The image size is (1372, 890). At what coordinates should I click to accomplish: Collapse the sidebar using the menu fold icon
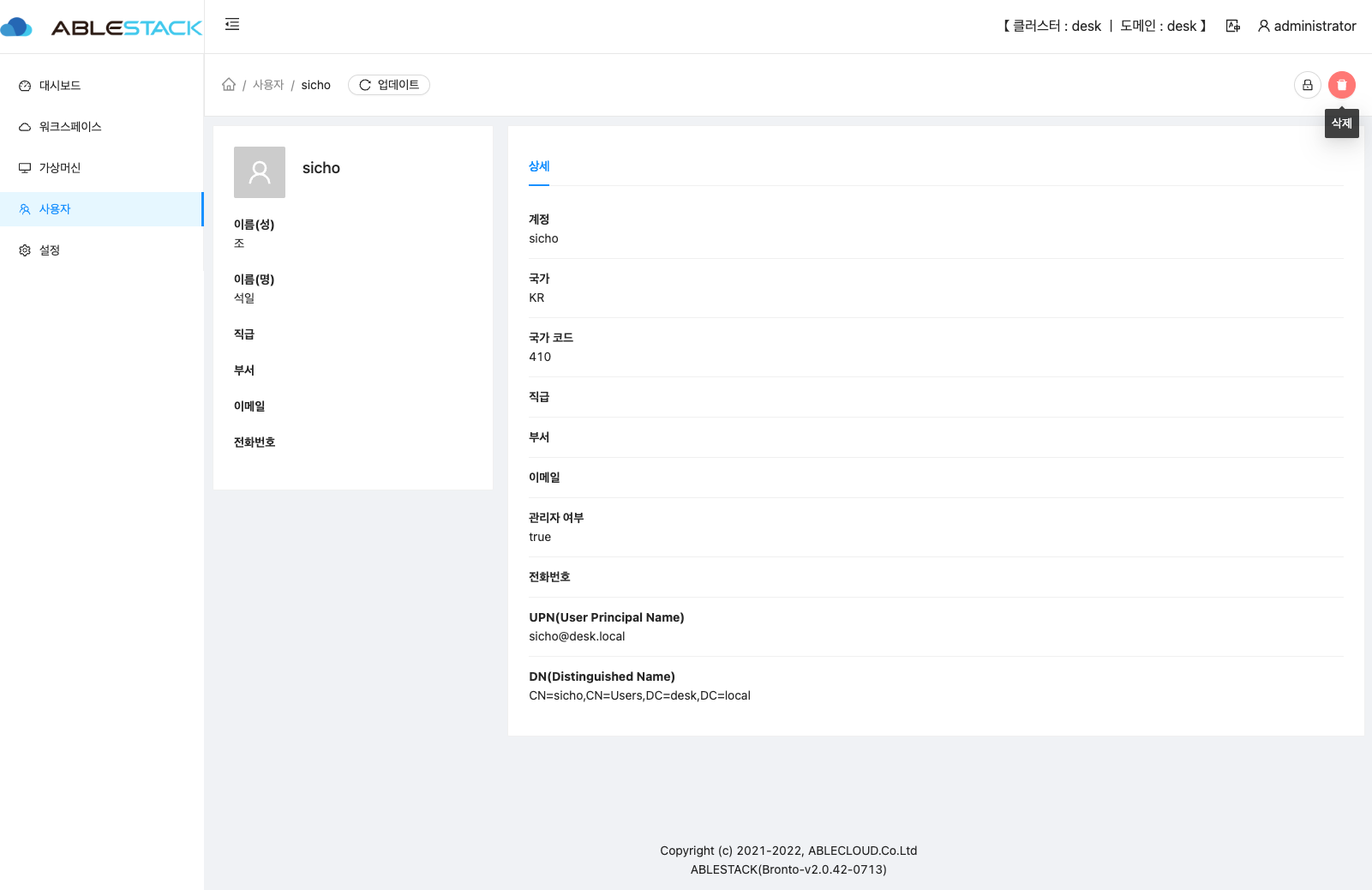(x=231, y=25)
